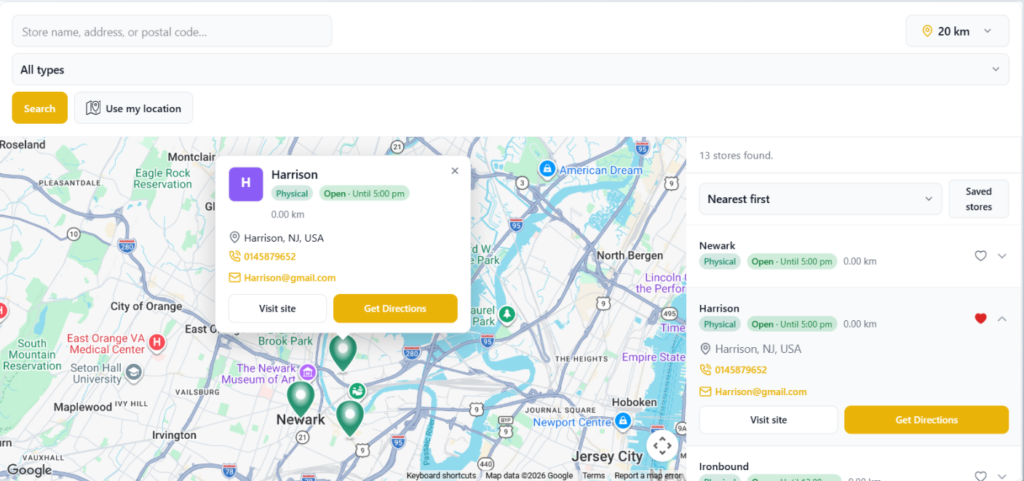Image resolution: width=1024 pixels, height=481 pixels.
Task: Click the Google logo on map
Action: click(29, 470)
